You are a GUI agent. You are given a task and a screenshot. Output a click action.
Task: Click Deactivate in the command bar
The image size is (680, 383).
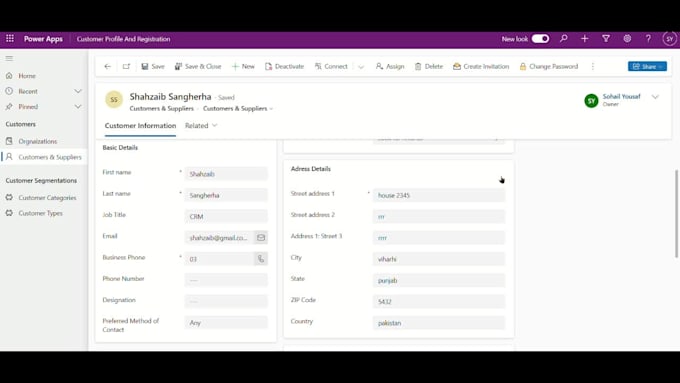[x=284, y=66]
